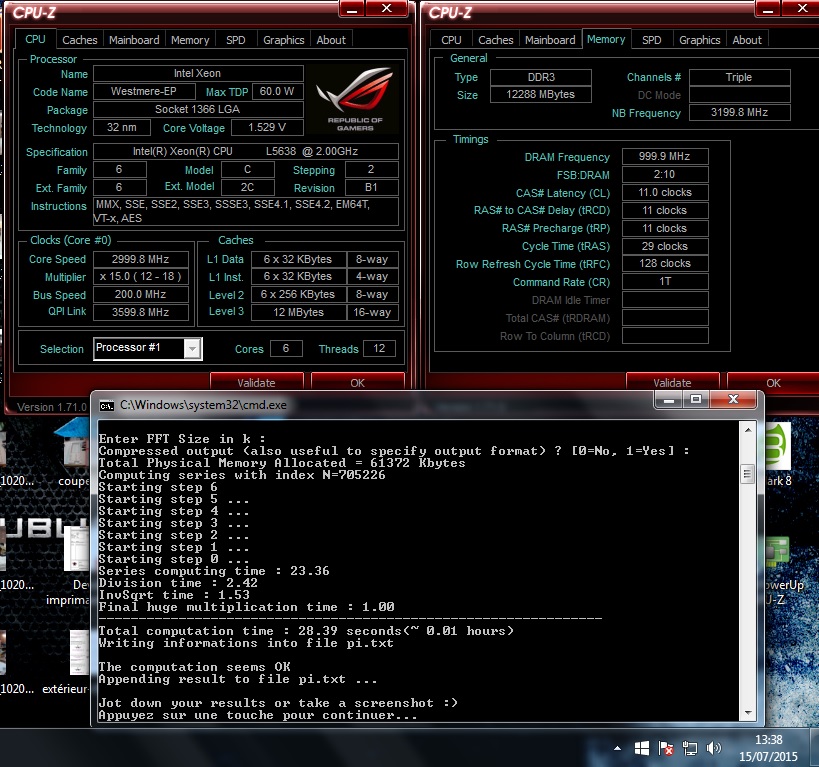Click the Republic of Gamers logo

coord(355,99)
